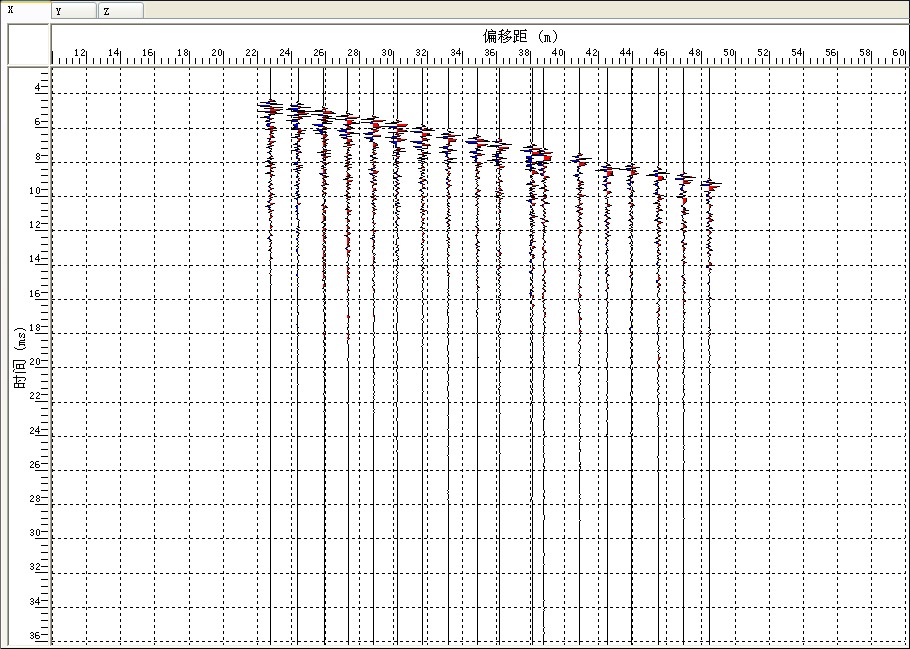Pick the first arrival on the 41 m trace

(579, 157)
